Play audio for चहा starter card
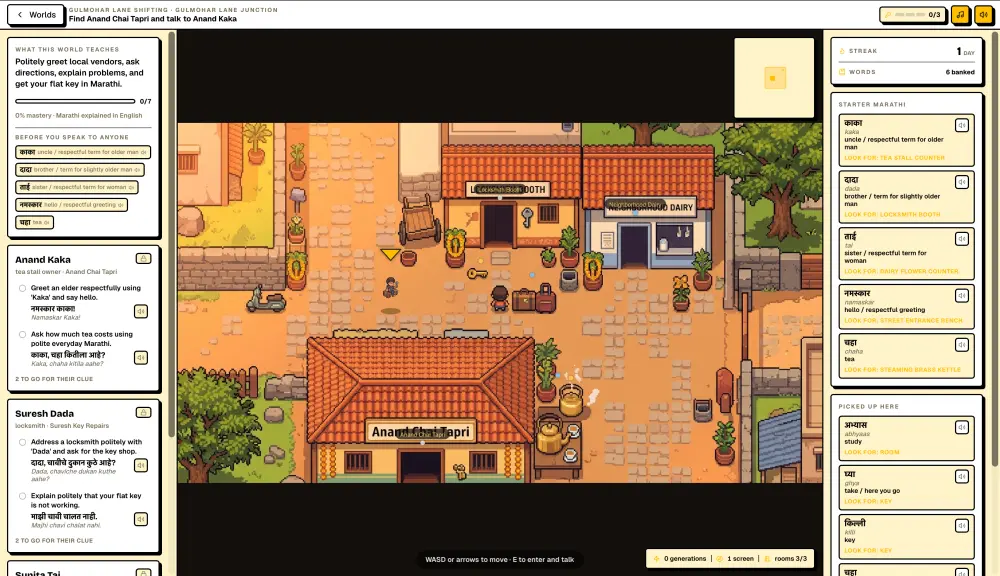The height and width of the screenshot is (576, 1000). [x=962, y=344]
